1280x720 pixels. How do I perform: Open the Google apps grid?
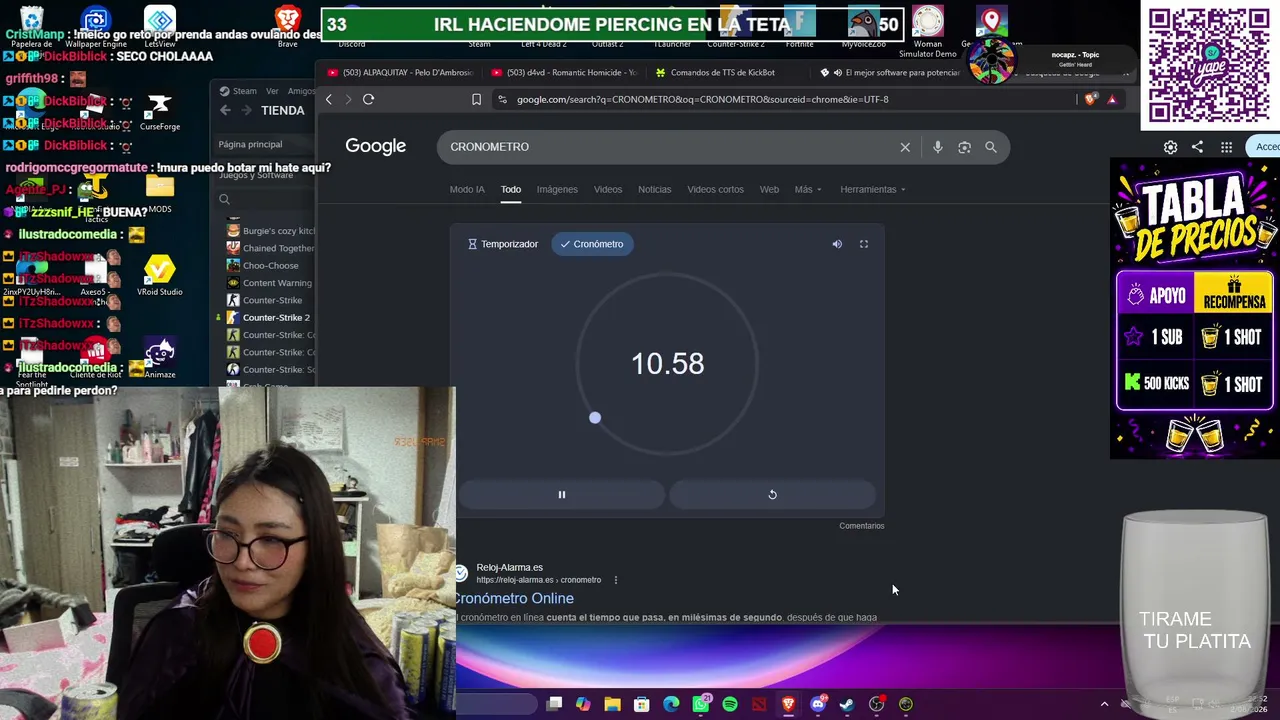click(1226, 147)
